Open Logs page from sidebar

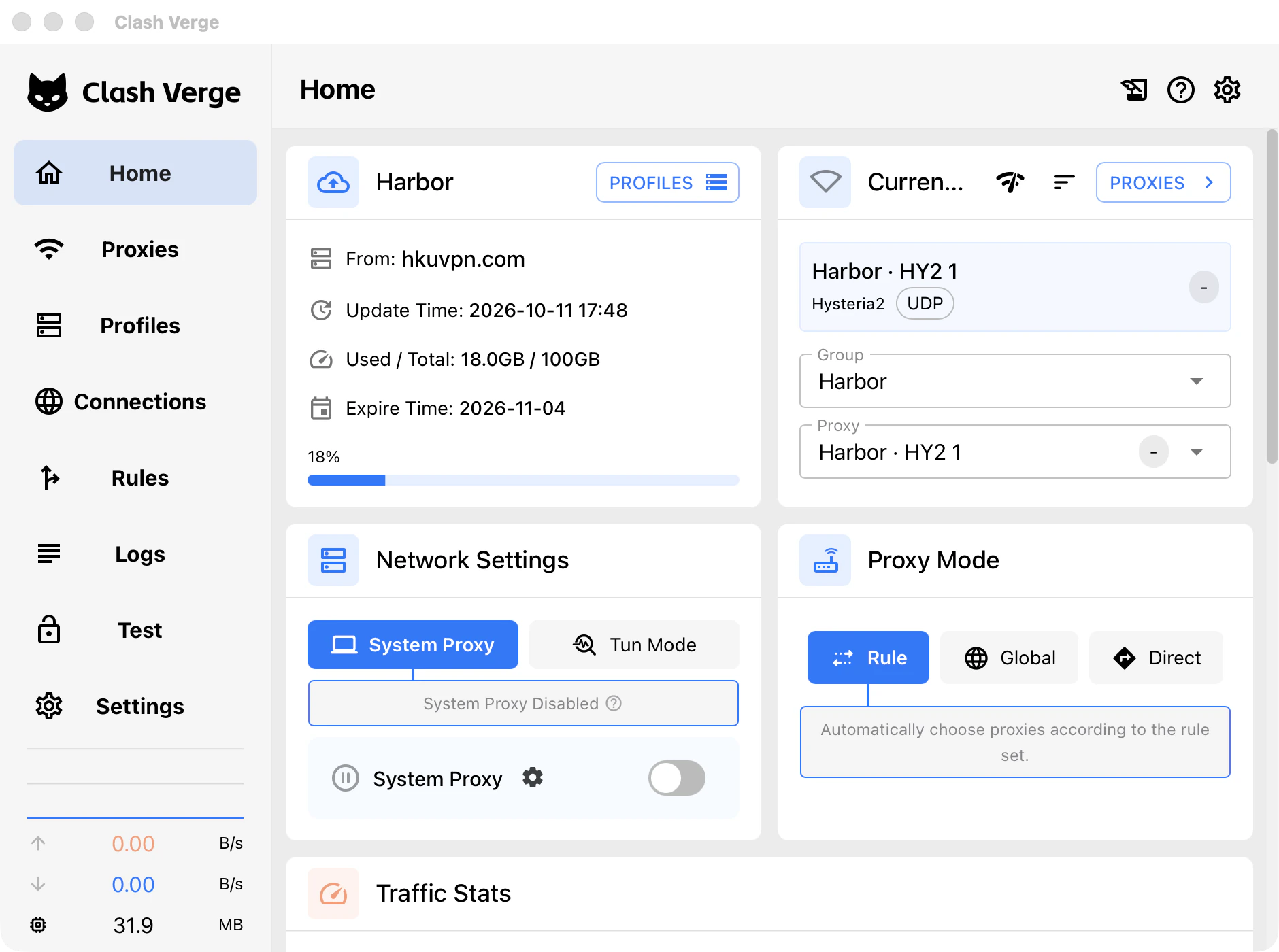135,554
